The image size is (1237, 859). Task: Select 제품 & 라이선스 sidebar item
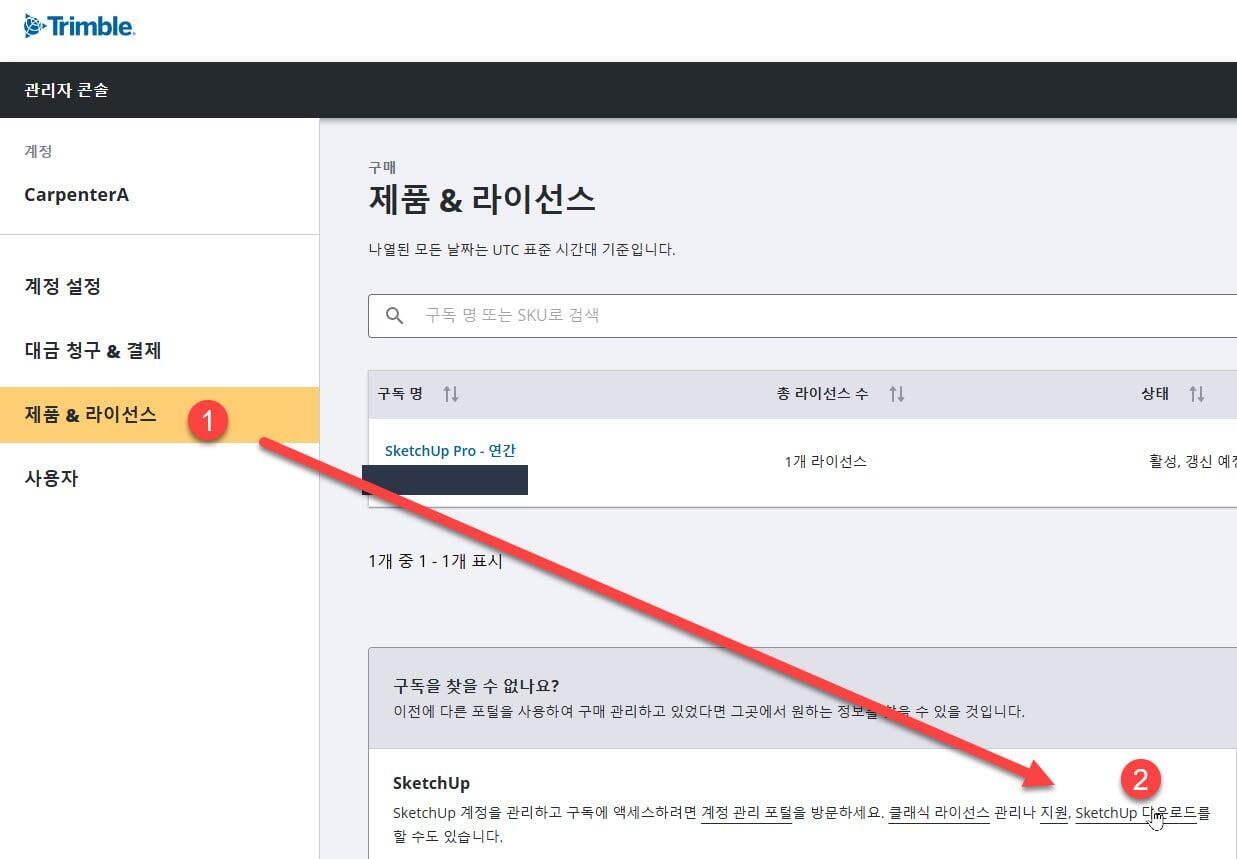click(x=90, y=415)
